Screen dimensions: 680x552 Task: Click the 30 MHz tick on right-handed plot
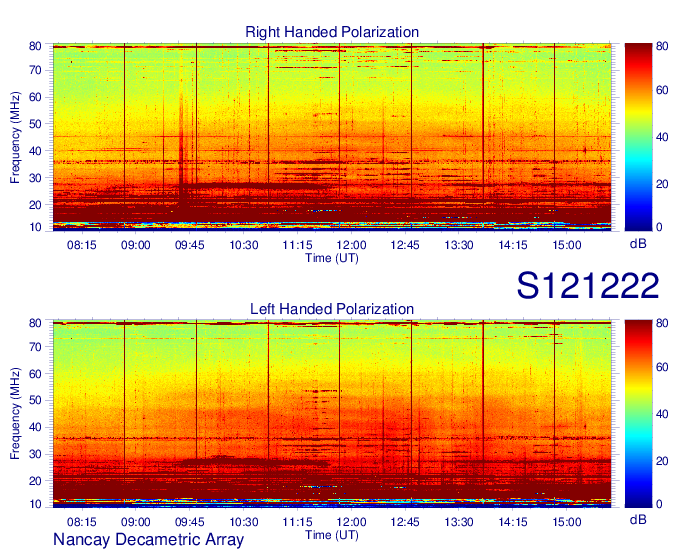click(35, 178)
